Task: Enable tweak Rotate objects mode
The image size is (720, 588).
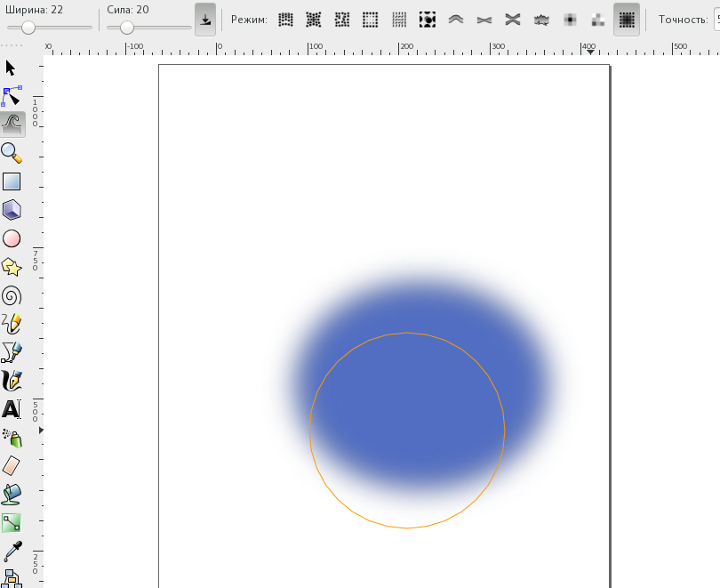Action: (399, 20)
